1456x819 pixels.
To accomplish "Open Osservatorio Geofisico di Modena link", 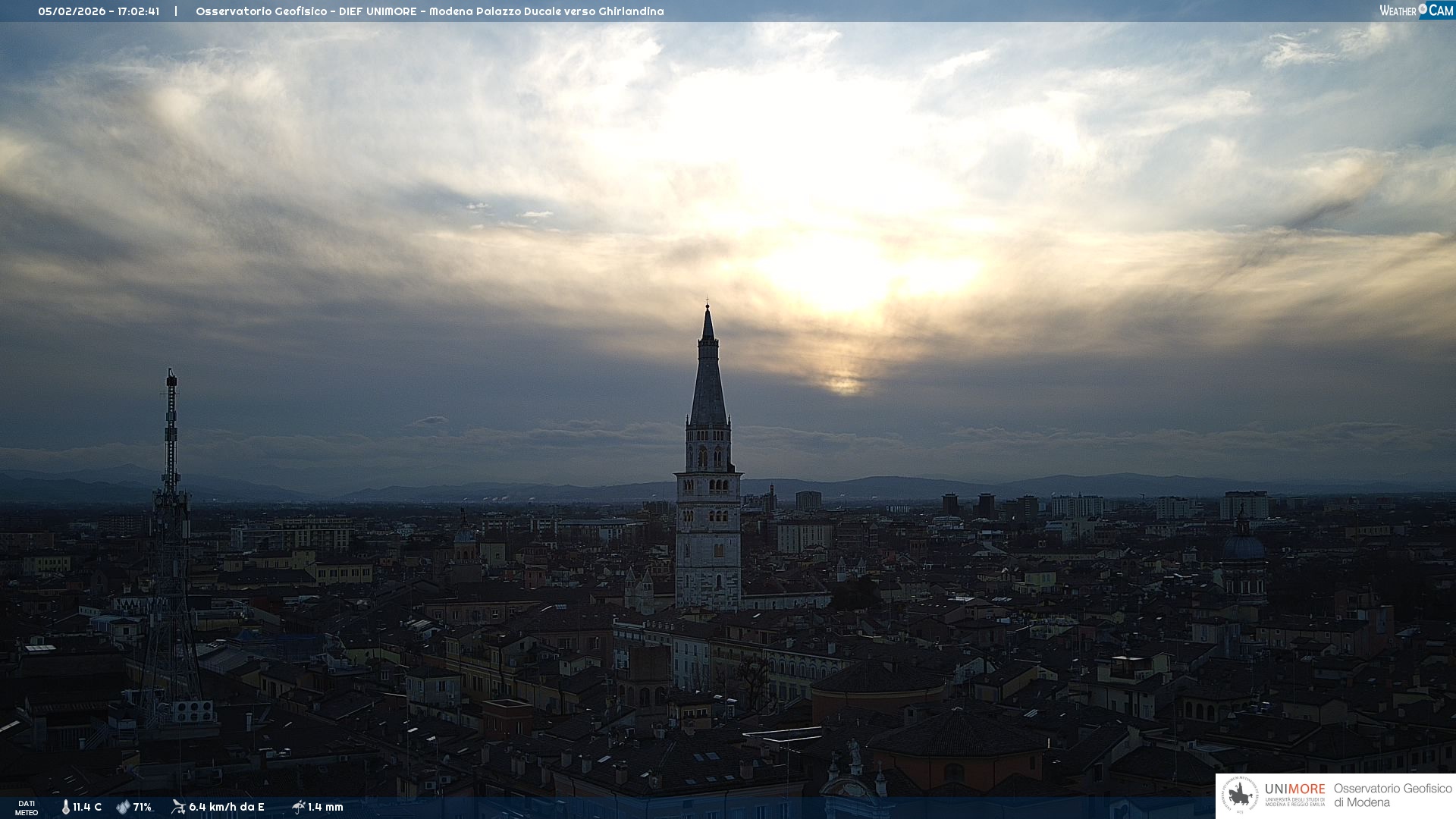I will pyautogui.click(x=1392, y=795).
